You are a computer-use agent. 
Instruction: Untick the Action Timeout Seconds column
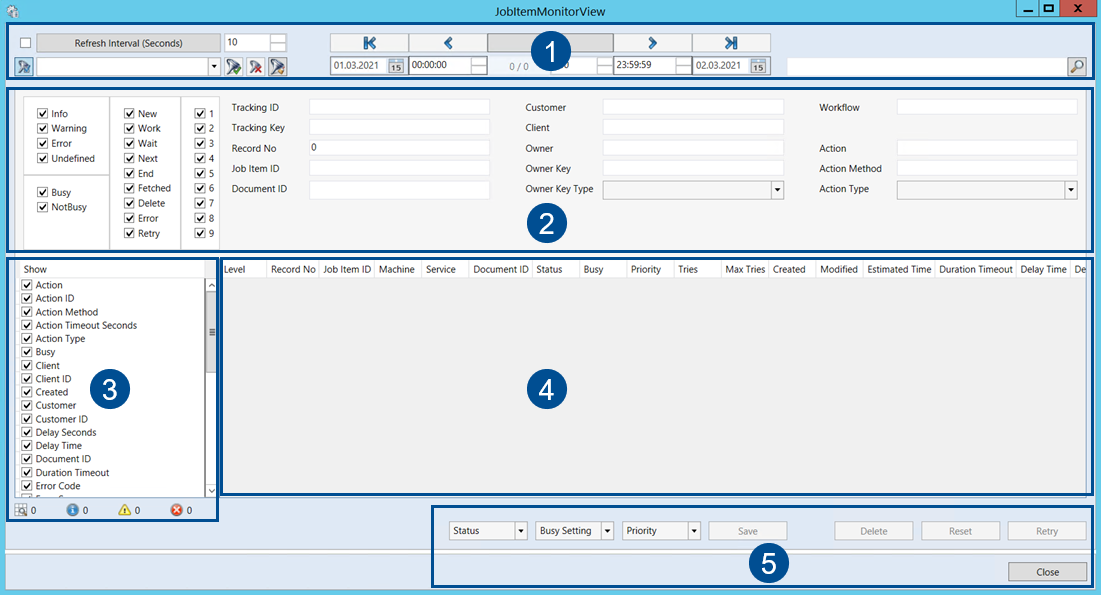28,325
